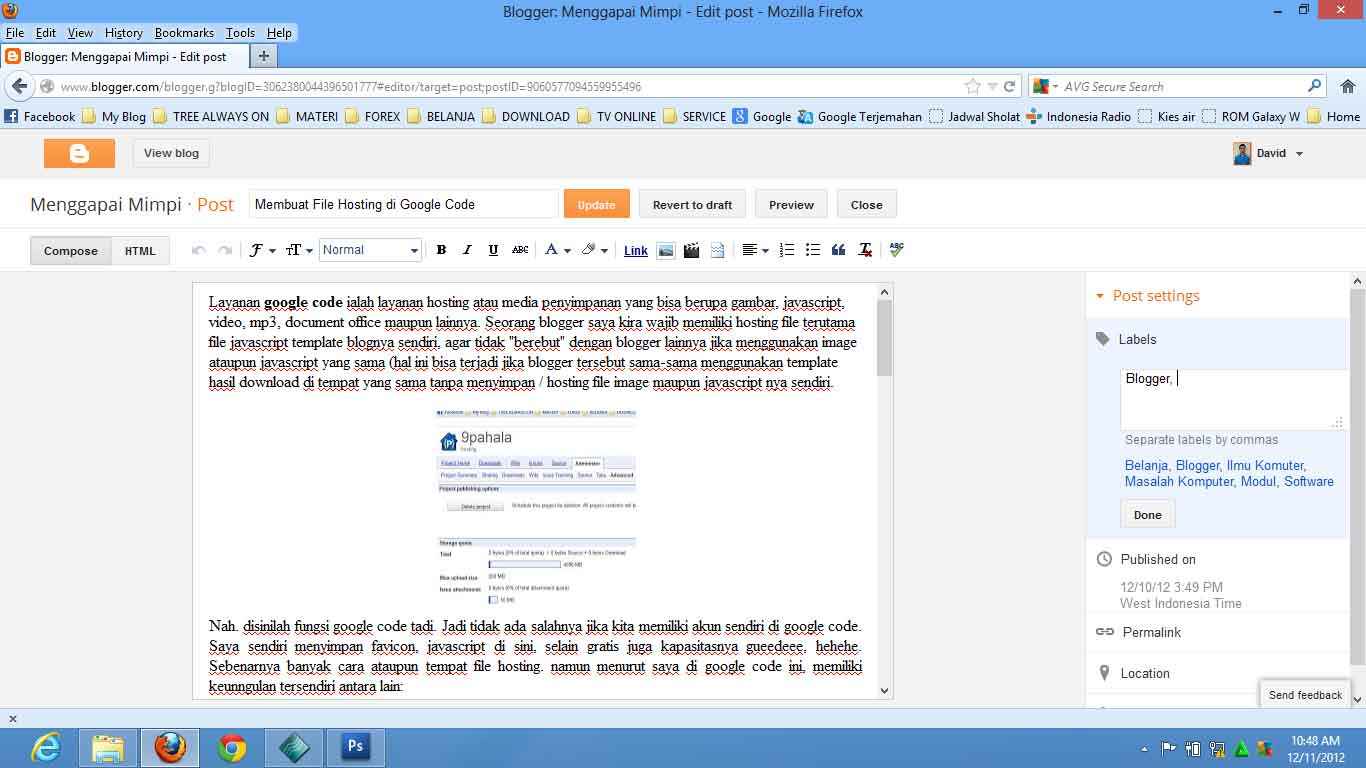Insert a video with clapperboard icon
Screen dimensions: 1366x768
(691, 250)
